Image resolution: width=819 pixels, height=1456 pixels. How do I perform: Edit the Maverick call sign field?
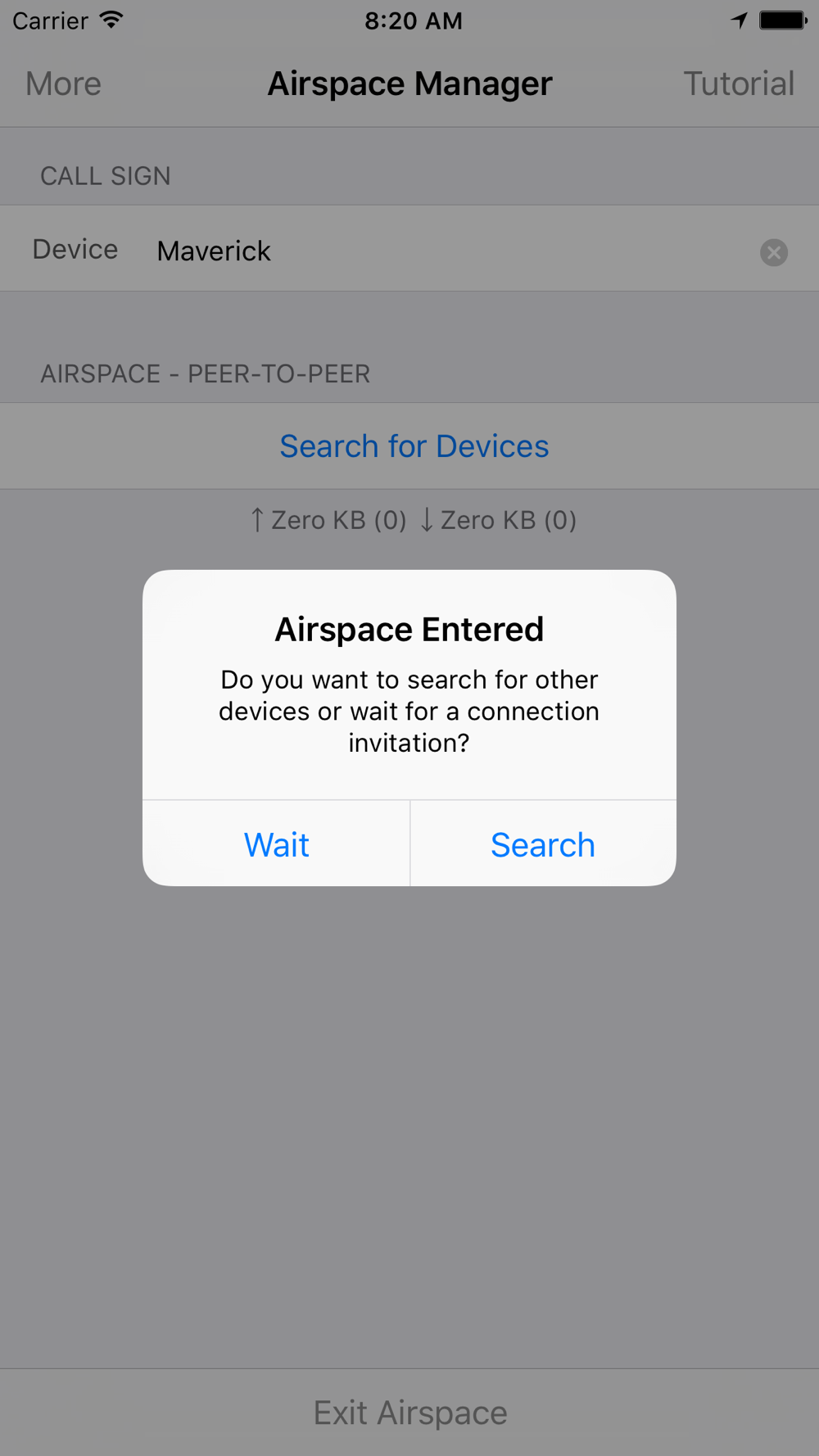450,251
